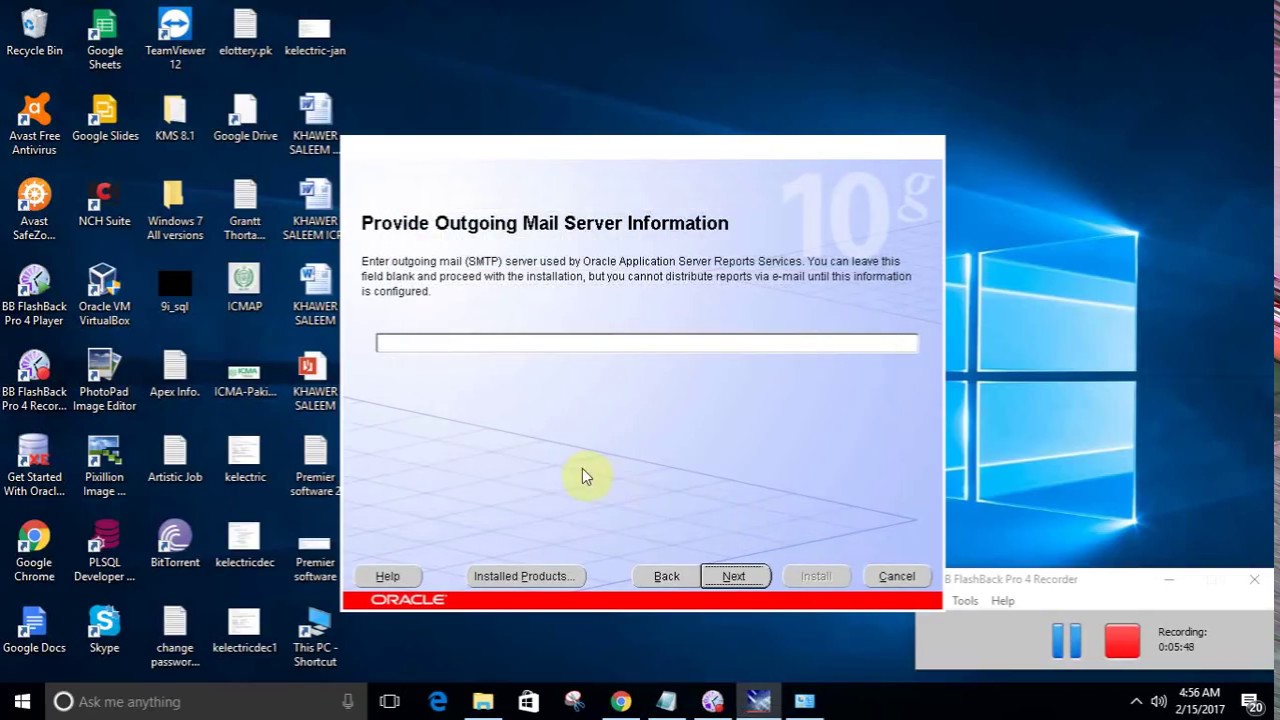
Task: Open the Google Docs desktop shortcut
Action: click(34, 630)
